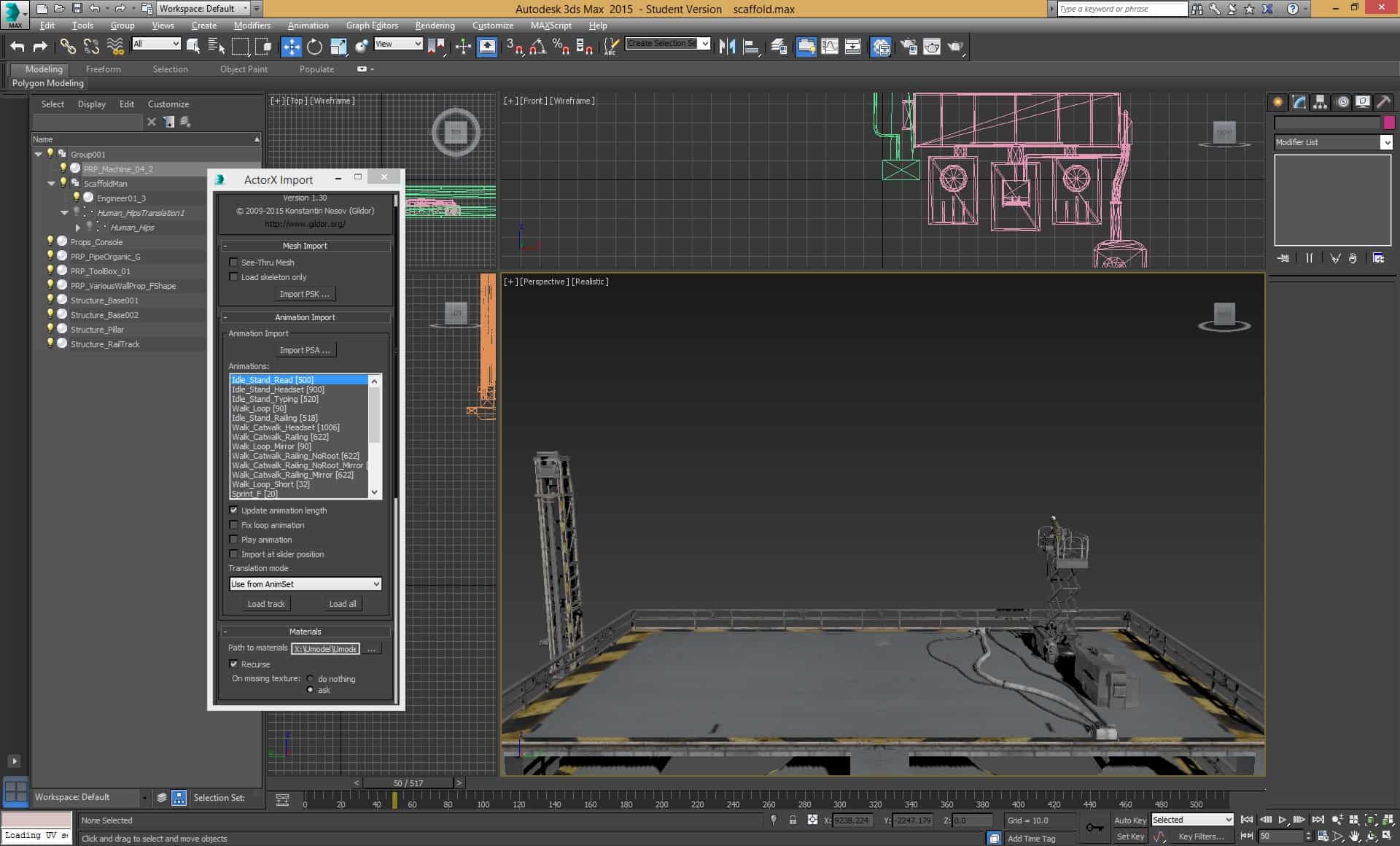
Task: Click the Set Key button
Action: 1130,837
